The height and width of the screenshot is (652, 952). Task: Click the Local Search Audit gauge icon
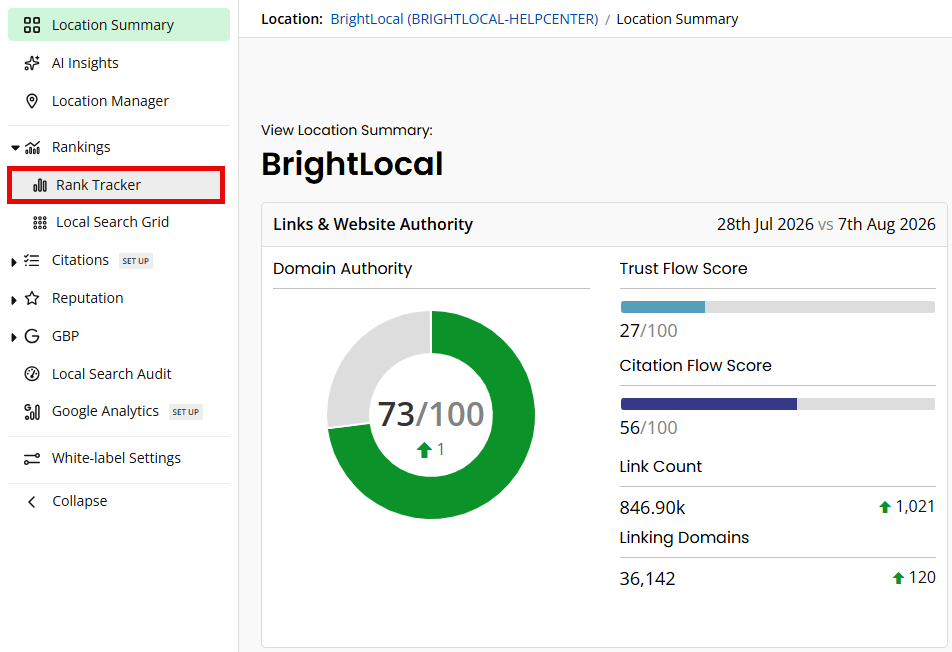32,374
